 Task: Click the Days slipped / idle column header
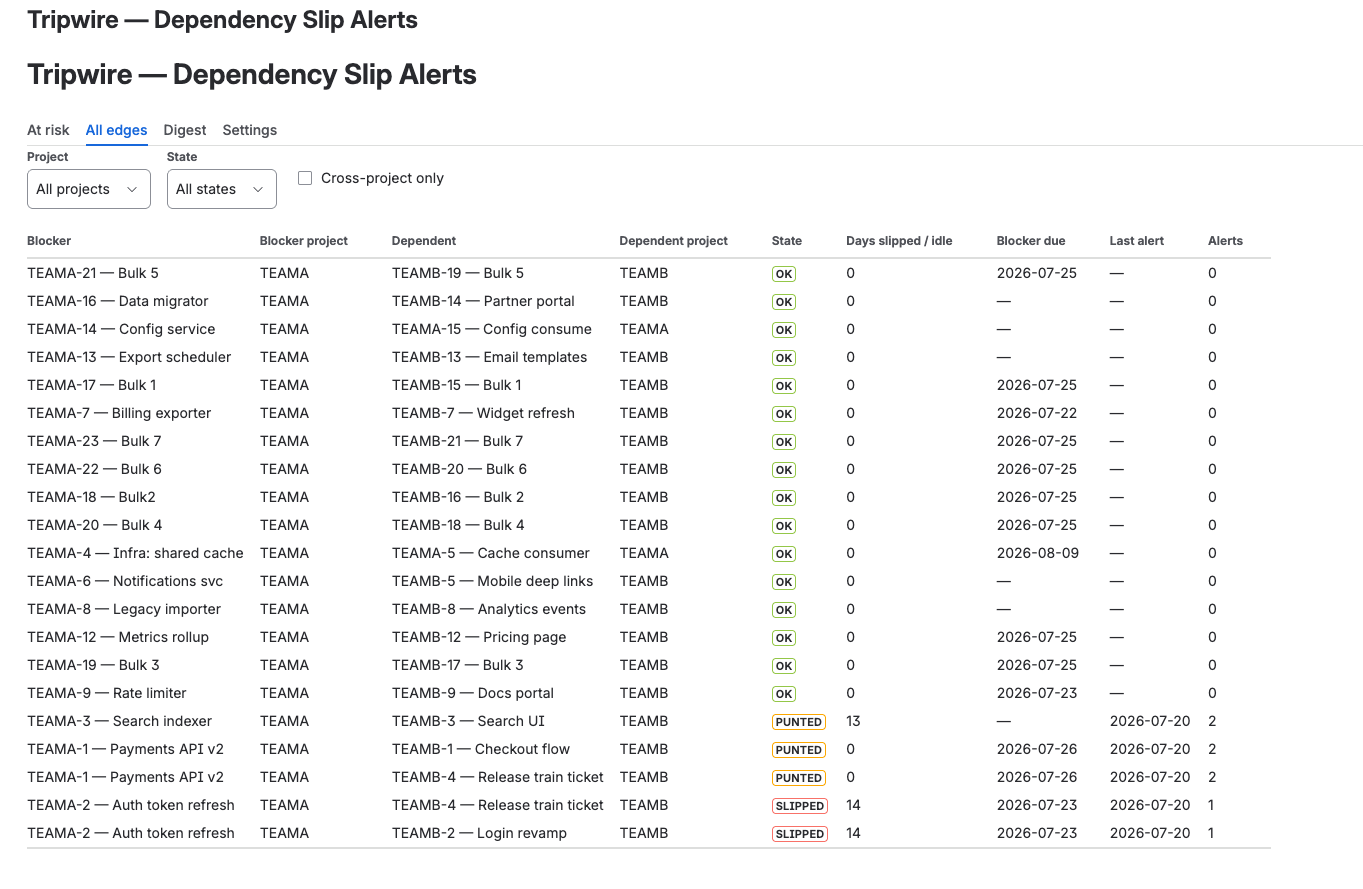click(x=899, y=241)
